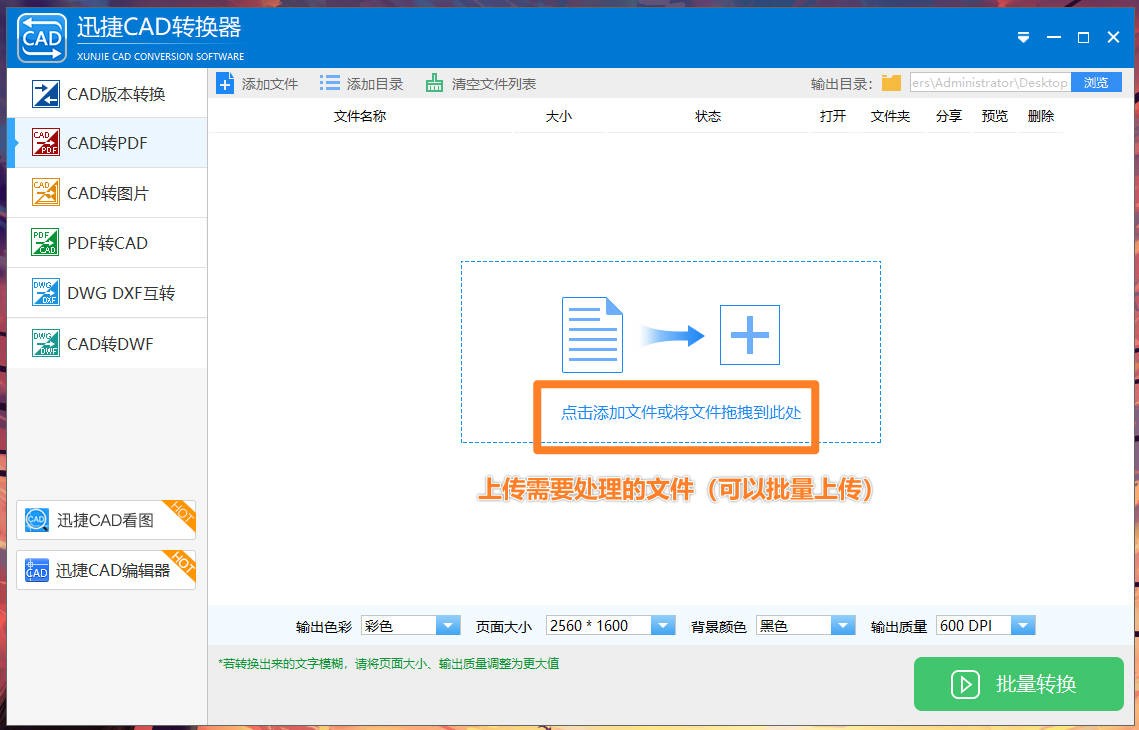Click 浏览 to choose output folder
The width and height of the screenshot is (1139, 730).
(x=1096, y=83)
